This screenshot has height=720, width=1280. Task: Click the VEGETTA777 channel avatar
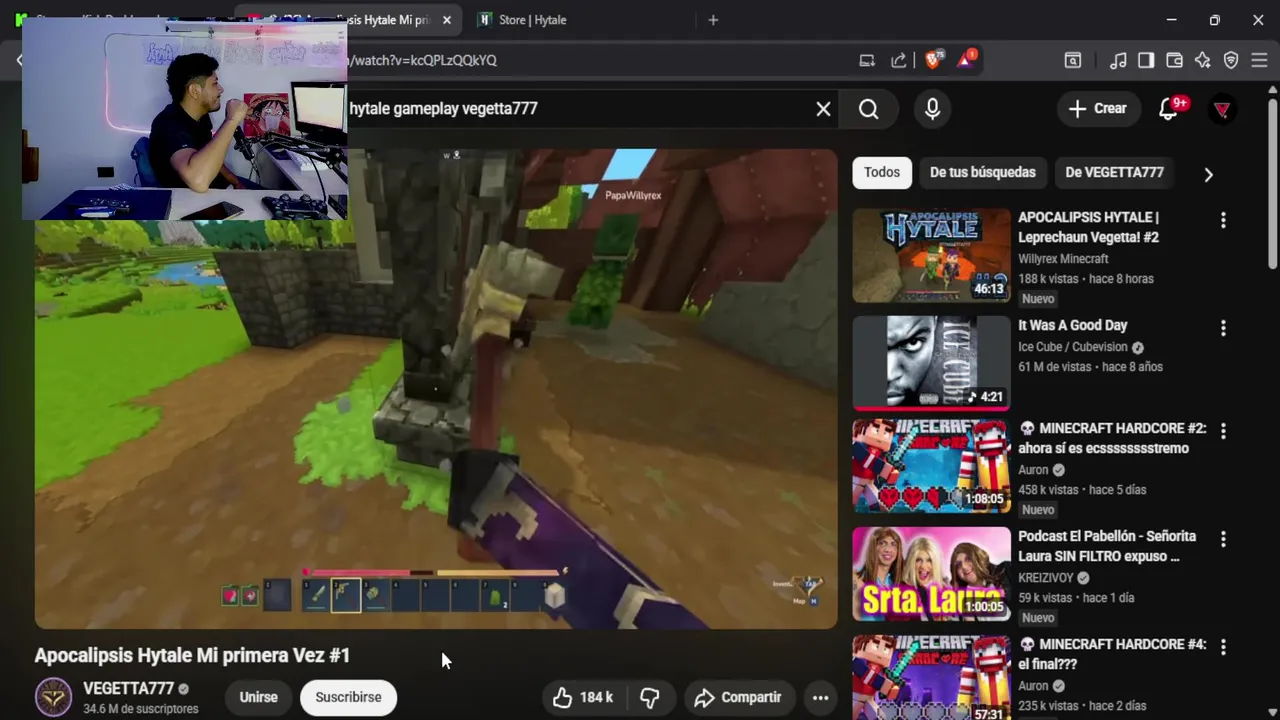54,697
